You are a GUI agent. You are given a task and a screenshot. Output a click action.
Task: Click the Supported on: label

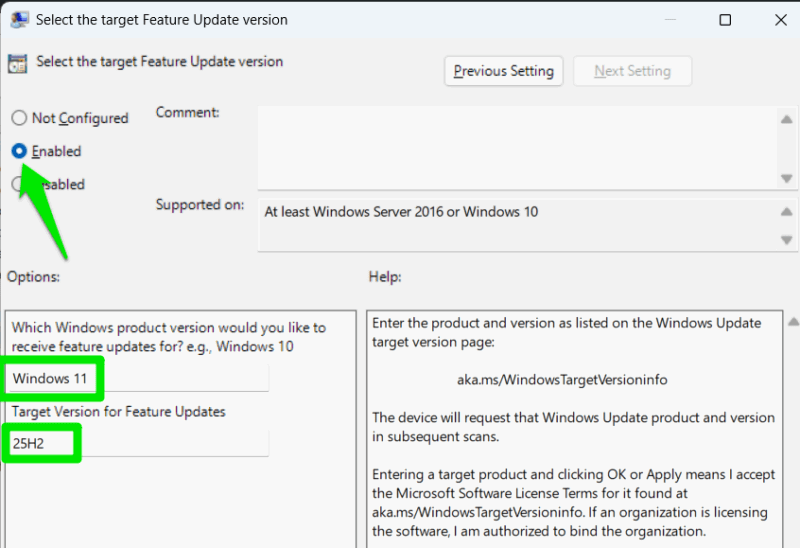(200, 205)
